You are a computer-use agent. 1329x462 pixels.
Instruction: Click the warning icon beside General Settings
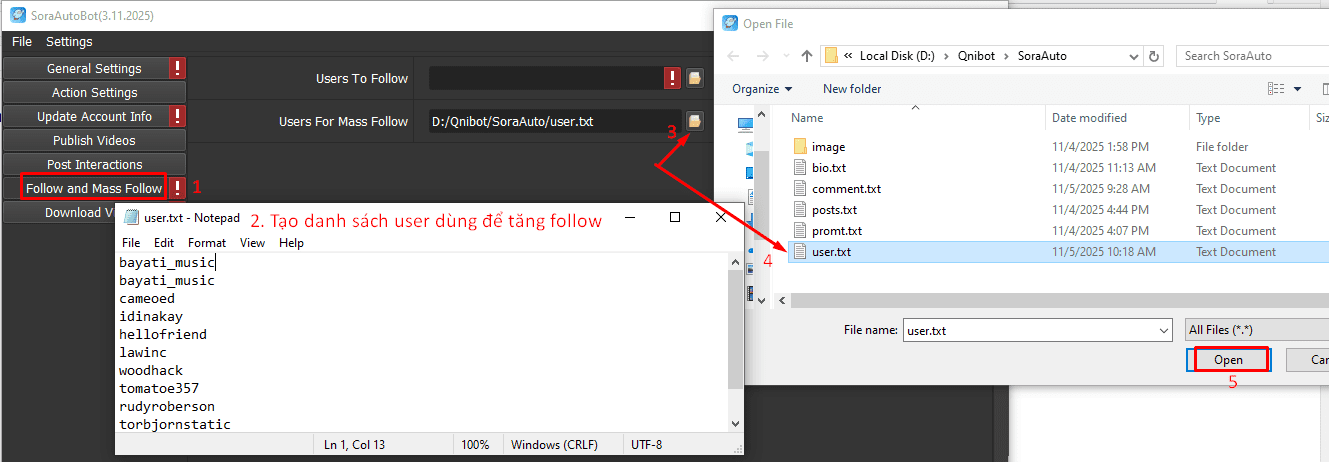tap(178, 68)
